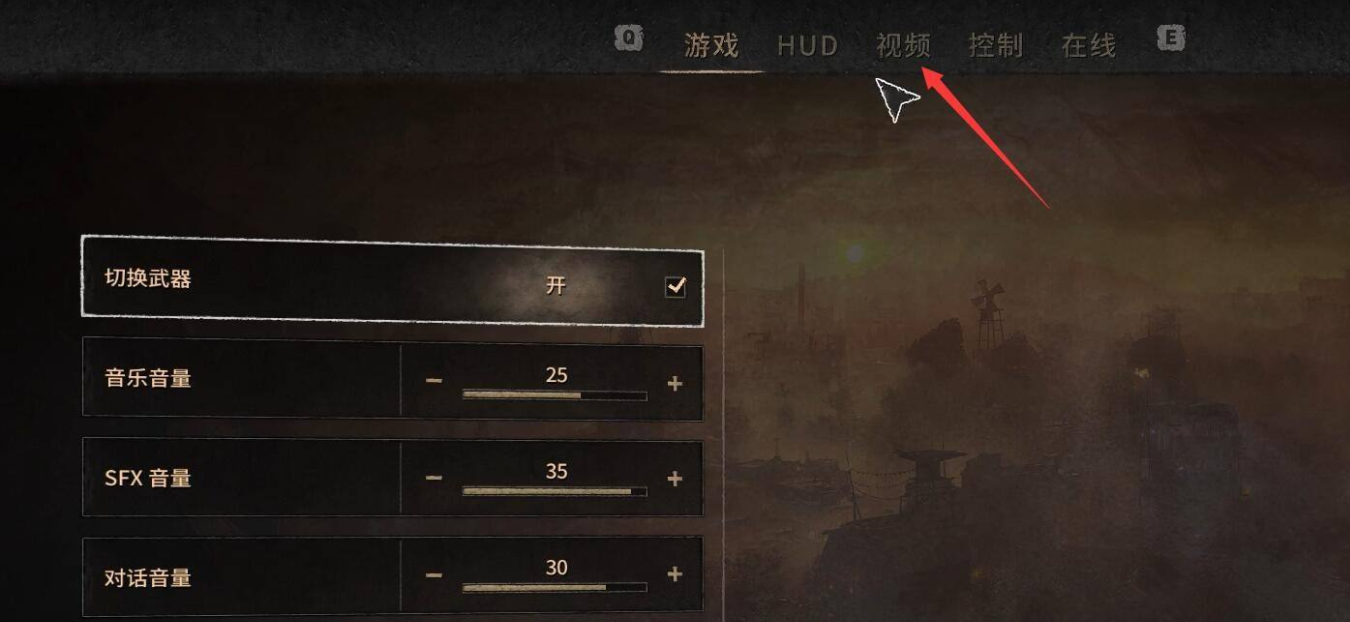Increase 音乐音量 with the plus icon
The height and width of the screenshot is (622, 1350).
[x=675, y=383]
